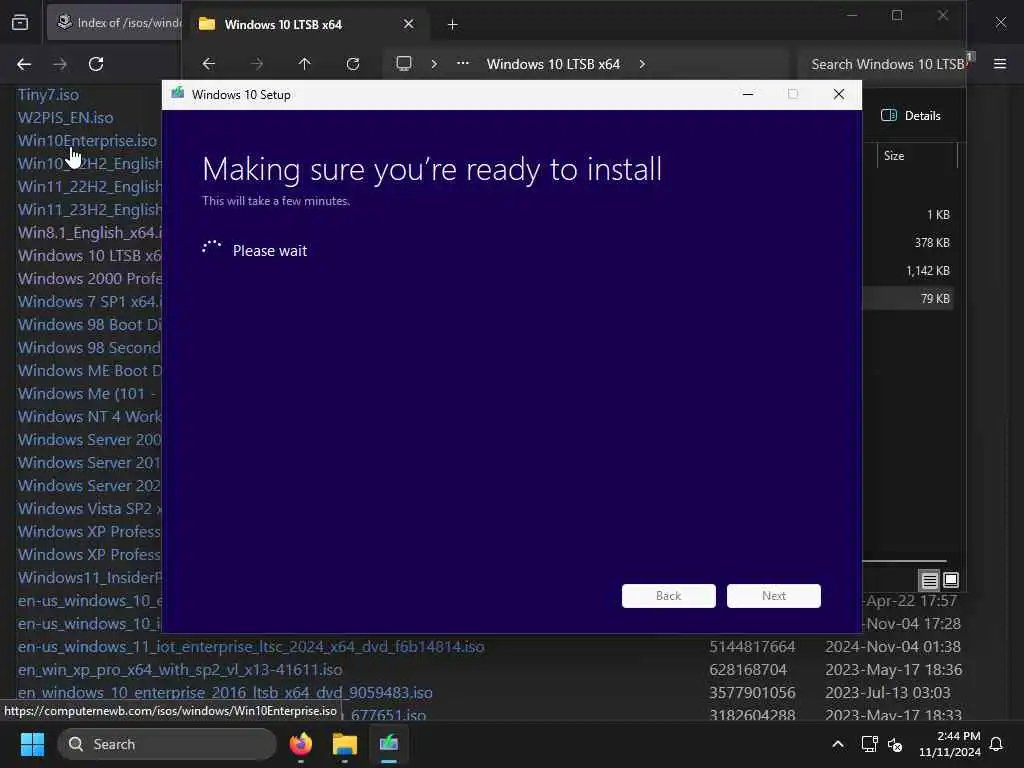This screenshot has height=768, width=1024.
Task: Click the muted volume tray icon
Action: coord(895,744)
